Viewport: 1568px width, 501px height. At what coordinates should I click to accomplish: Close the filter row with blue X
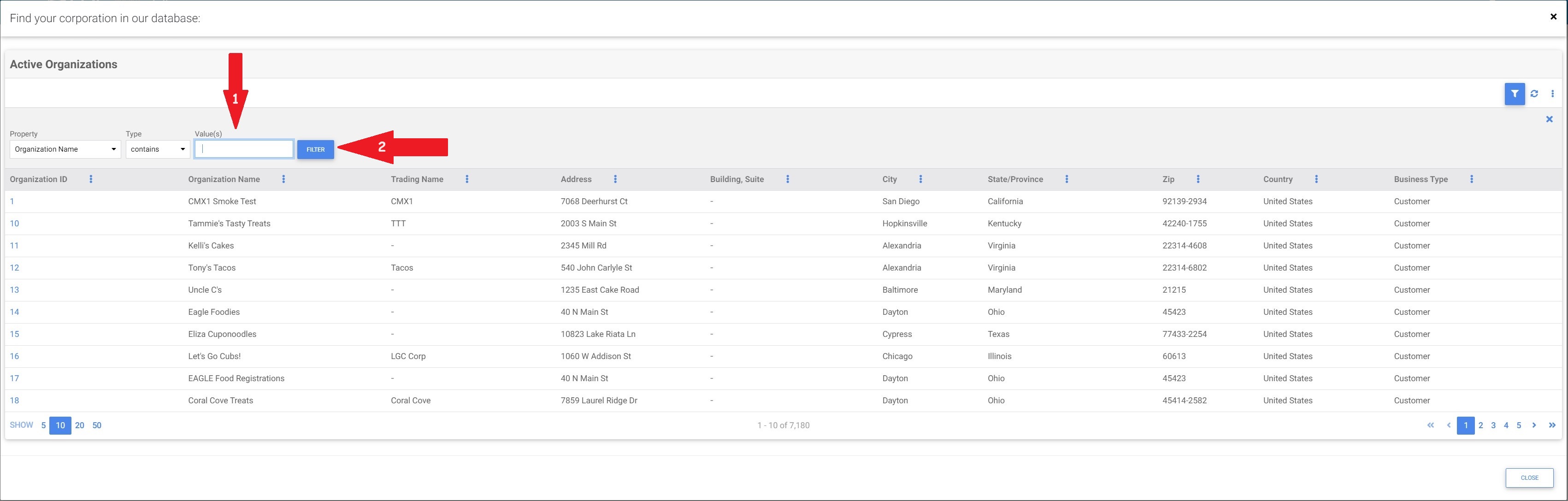1549,119
